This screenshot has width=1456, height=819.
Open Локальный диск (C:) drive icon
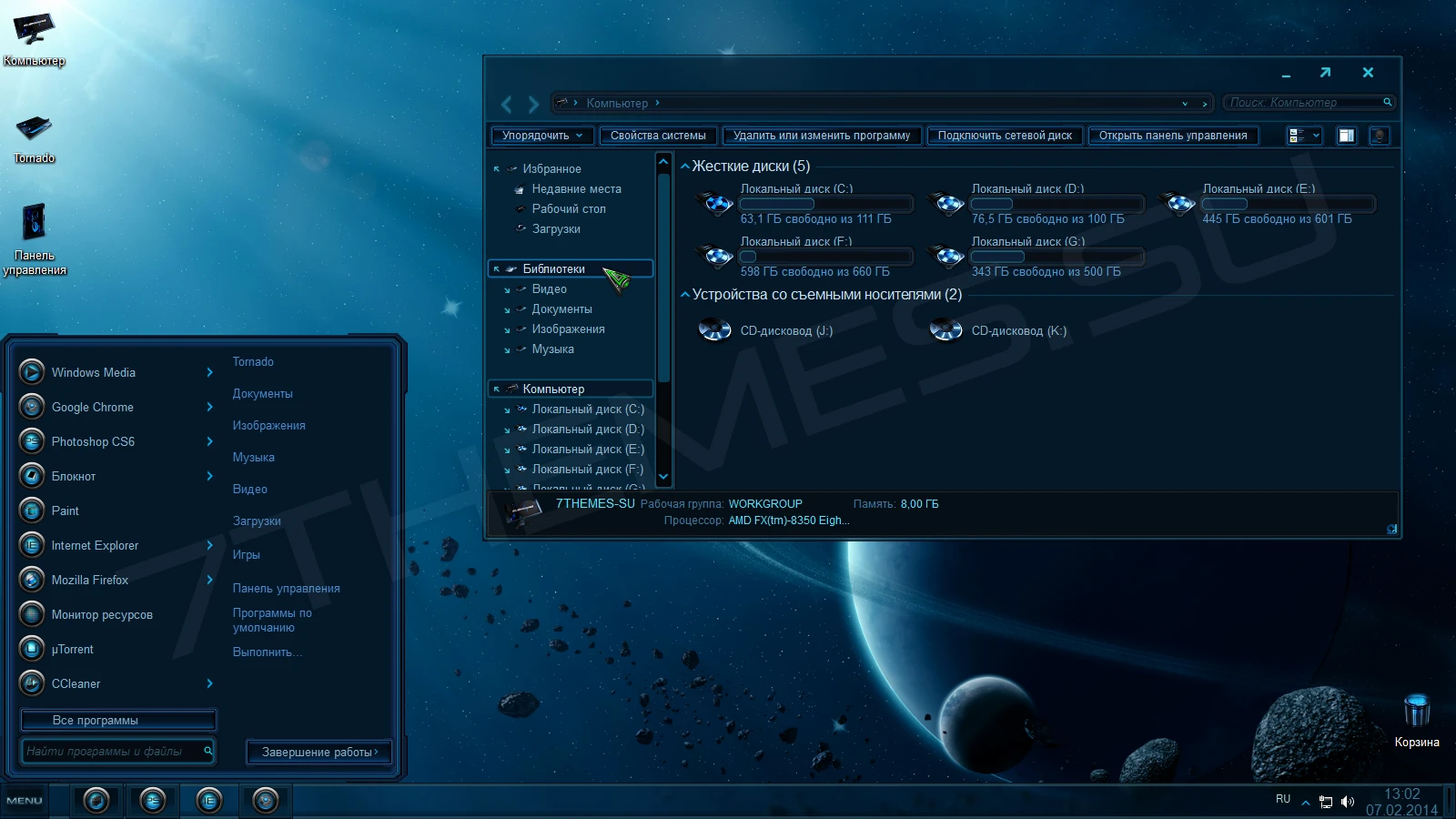715,203
